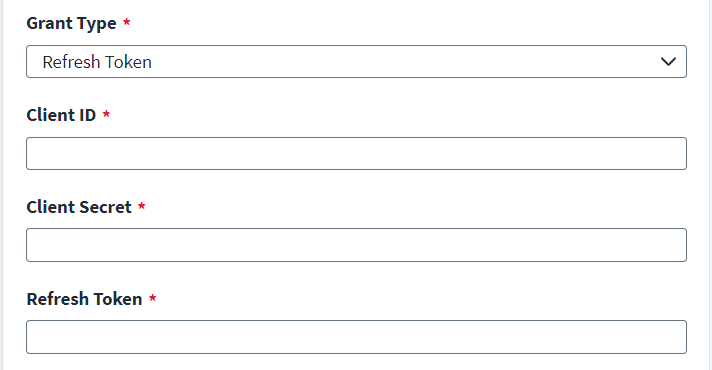This screenshot has width=712, height=370.
Task: Click the bold Refresh Token field label
Action: [84, 299]
